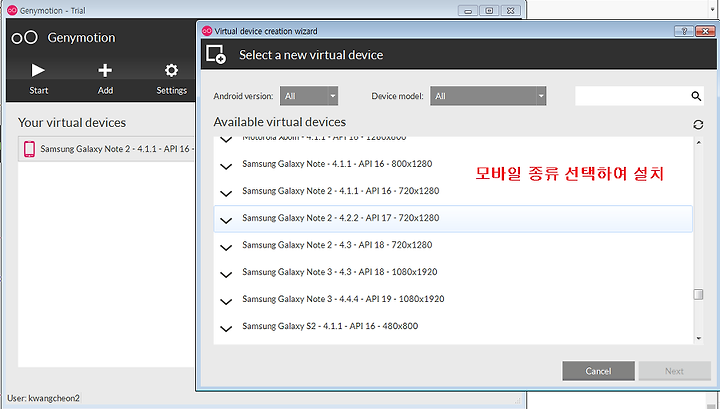
Task: Expand Galaxy Note 2 4.1.1 chevron
Action: (226, 193)
